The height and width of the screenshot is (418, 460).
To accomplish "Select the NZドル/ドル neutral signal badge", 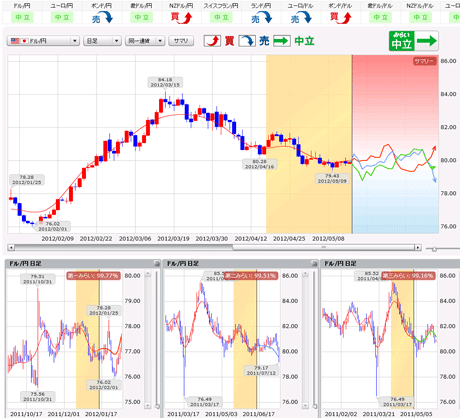I will click(420, 17).
